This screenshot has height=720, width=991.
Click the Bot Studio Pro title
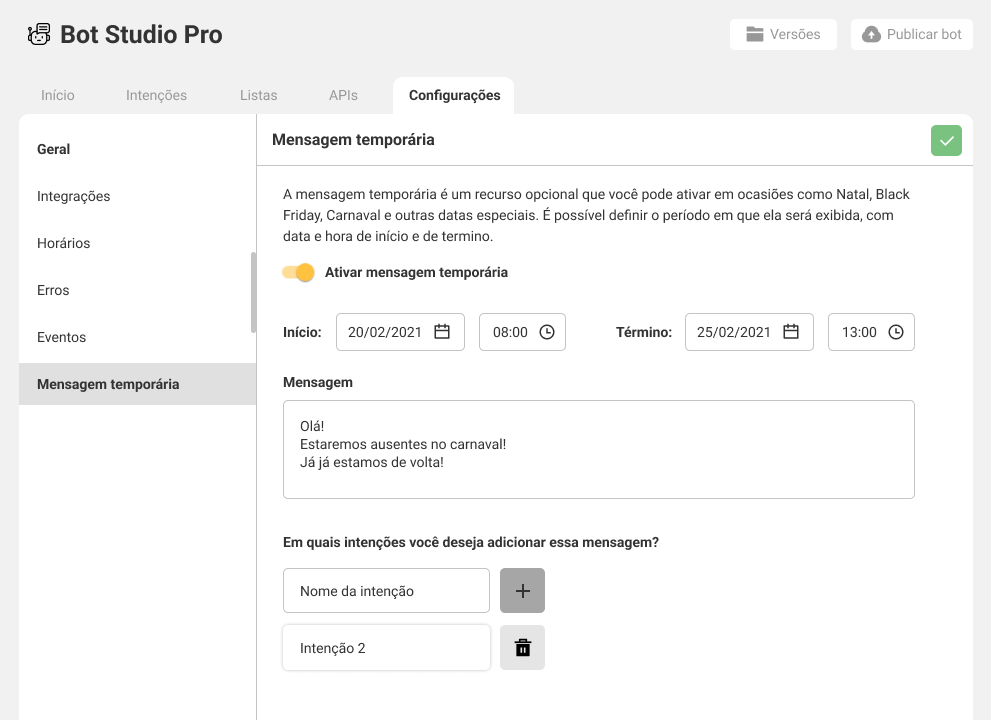[x=141, y=35]
